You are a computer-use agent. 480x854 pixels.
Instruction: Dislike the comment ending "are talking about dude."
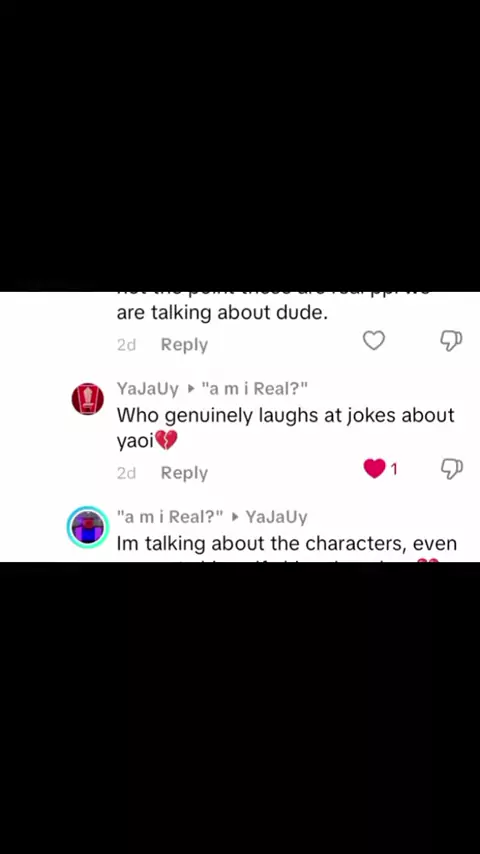coord(452,340)
